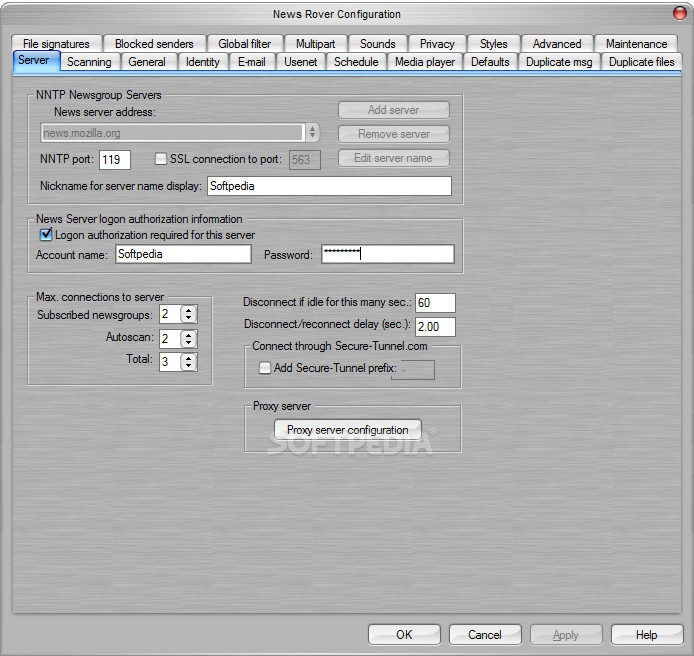The image size is (694, 656).
Task: Open the news server address dropdown
Action: tap(312, 132)
